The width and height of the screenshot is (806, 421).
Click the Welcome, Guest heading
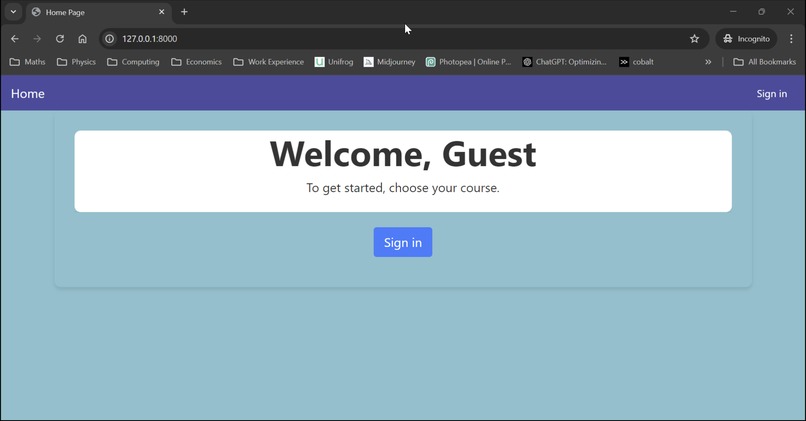tap(403, 154)
